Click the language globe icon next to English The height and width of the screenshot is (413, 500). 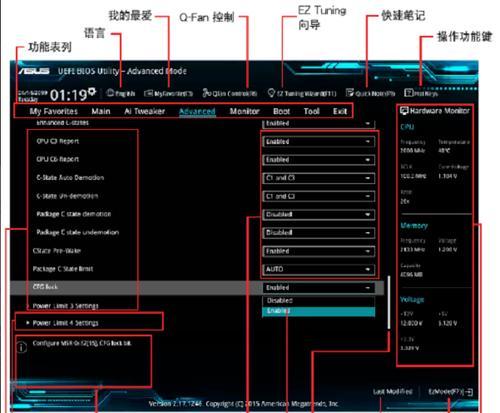(110, 93)
